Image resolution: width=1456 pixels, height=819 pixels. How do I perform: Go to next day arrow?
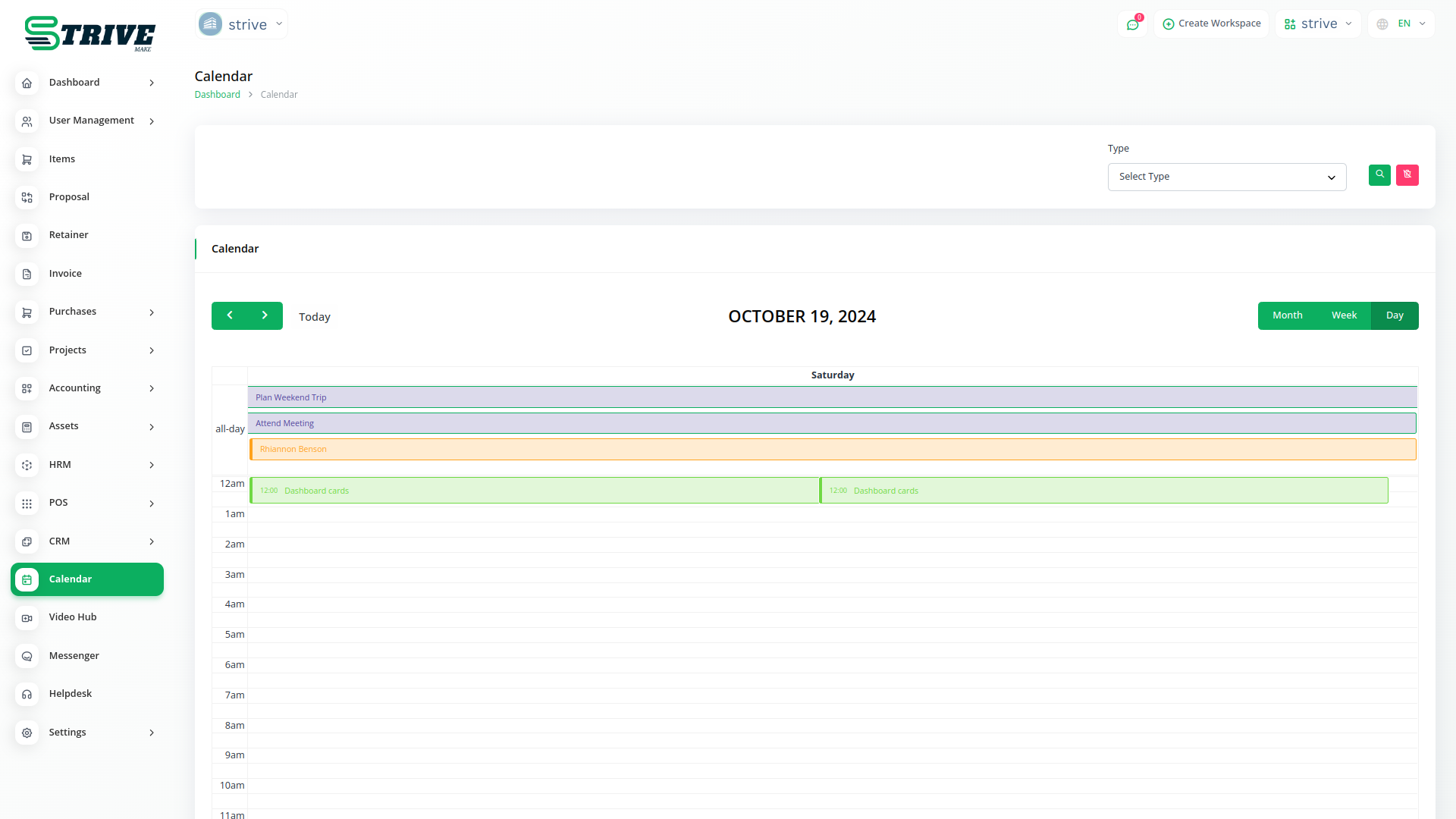coord(265,315)
